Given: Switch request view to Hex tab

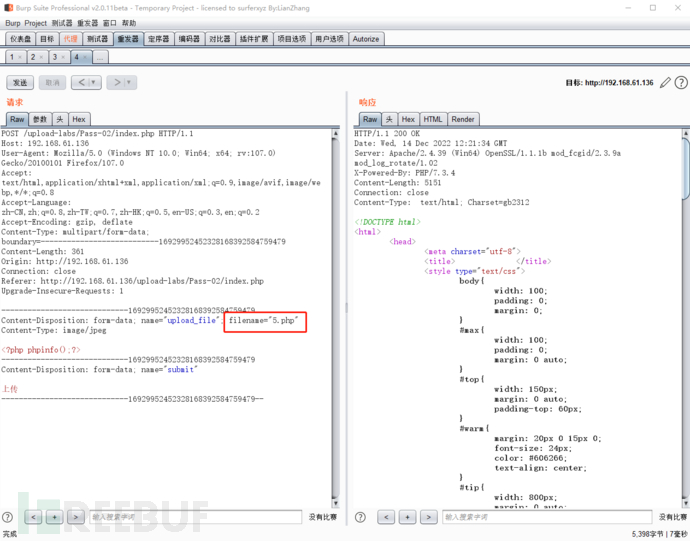Looking at the screenshot, I should pyautogui.click(x=79, y=119).
